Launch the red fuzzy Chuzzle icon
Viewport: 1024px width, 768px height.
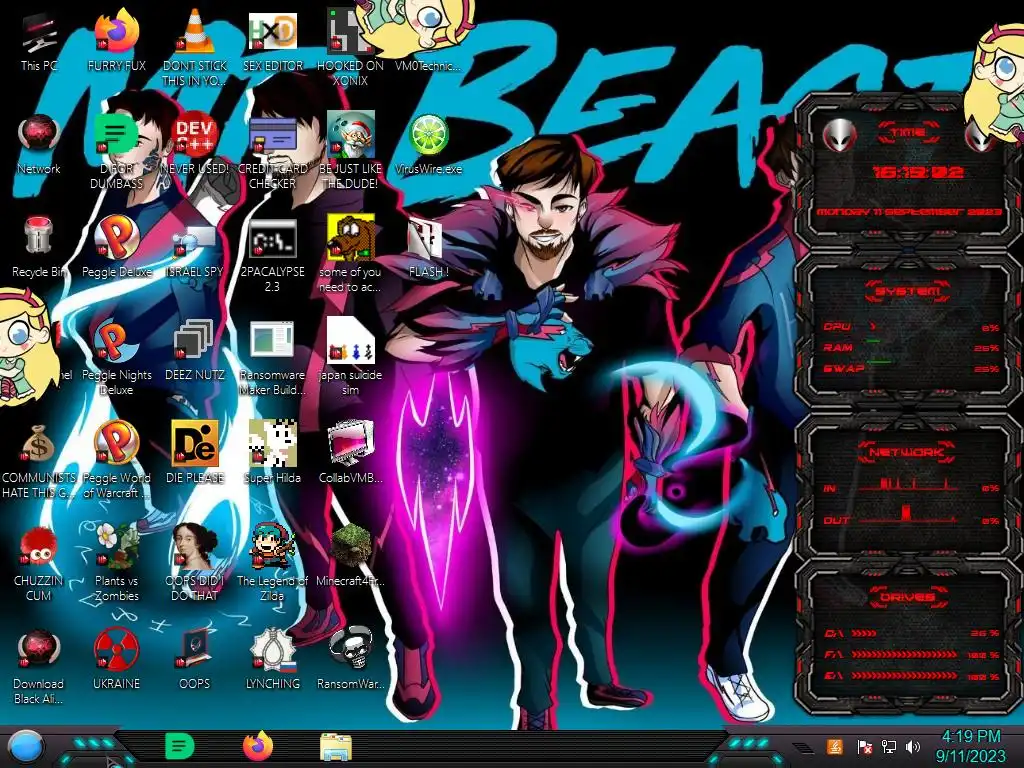tap(39, 564)
